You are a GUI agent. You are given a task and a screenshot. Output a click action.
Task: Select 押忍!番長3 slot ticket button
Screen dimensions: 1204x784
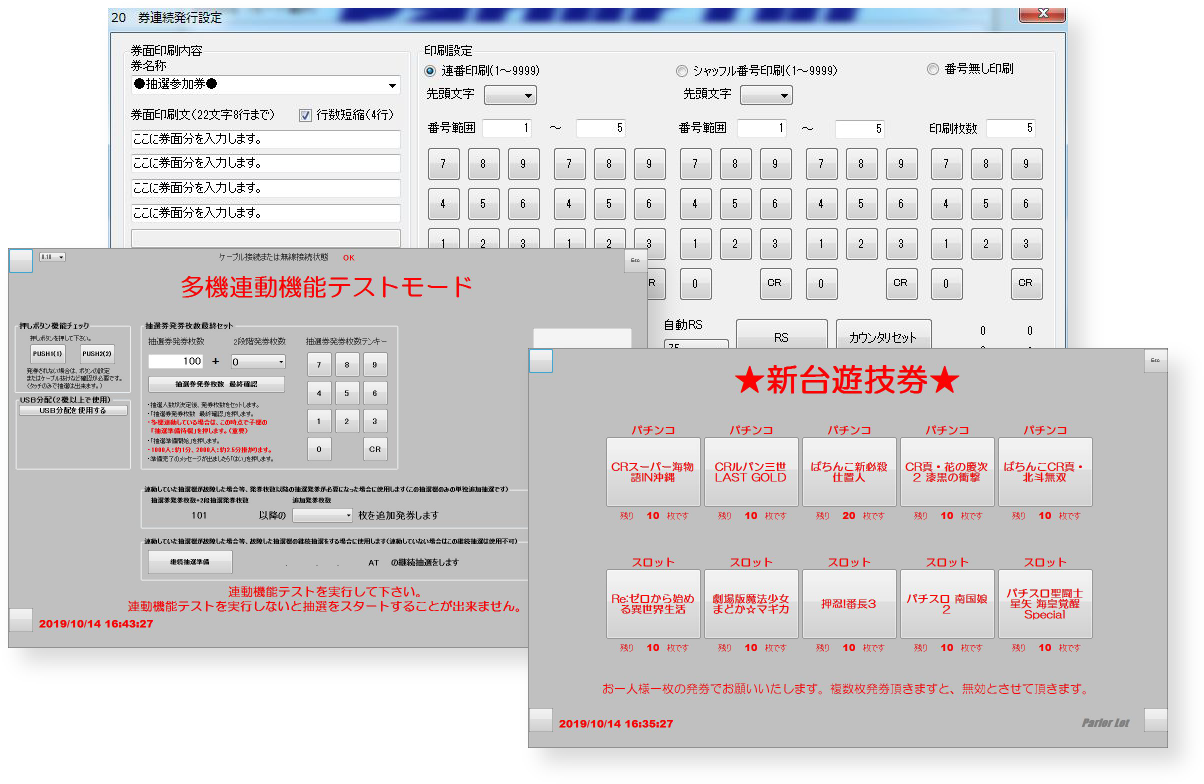click(849, 604)
